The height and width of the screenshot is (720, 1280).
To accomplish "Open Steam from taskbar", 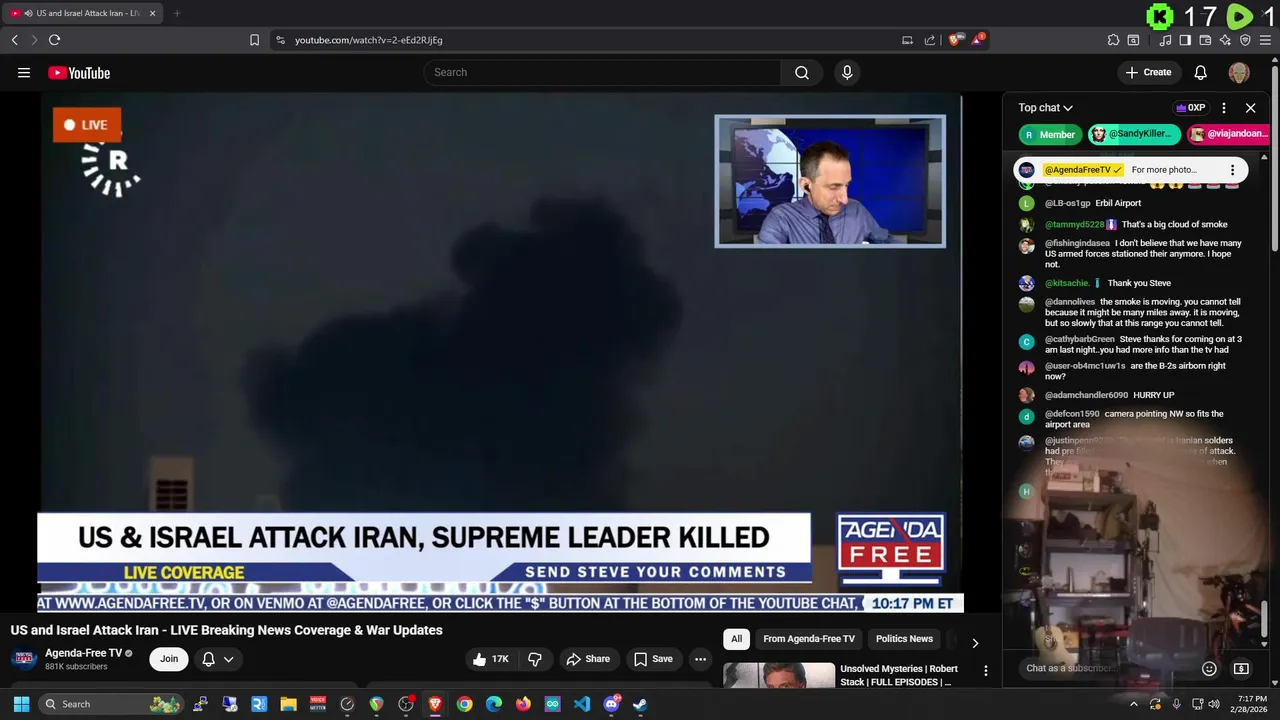I will coord(640,704).
